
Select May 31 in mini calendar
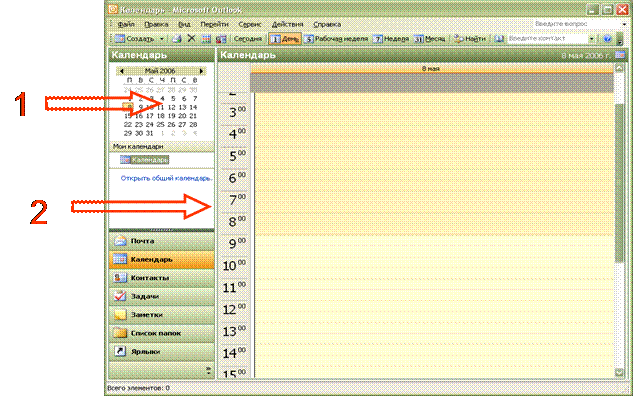point(150,133)
